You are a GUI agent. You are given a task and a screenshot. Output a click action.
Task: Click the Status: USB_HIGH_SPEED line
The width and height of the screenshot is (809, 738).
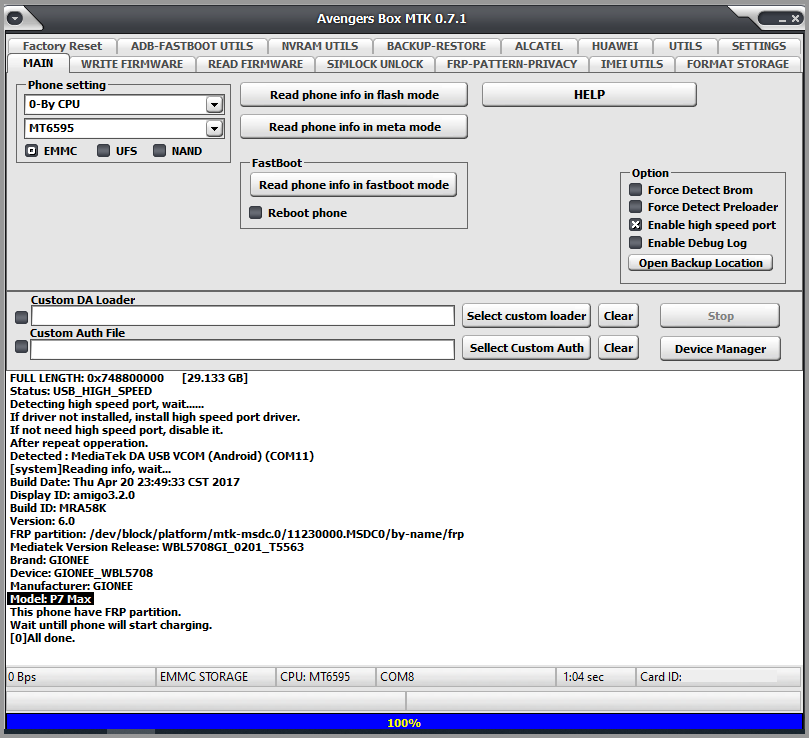click(81, 391)
